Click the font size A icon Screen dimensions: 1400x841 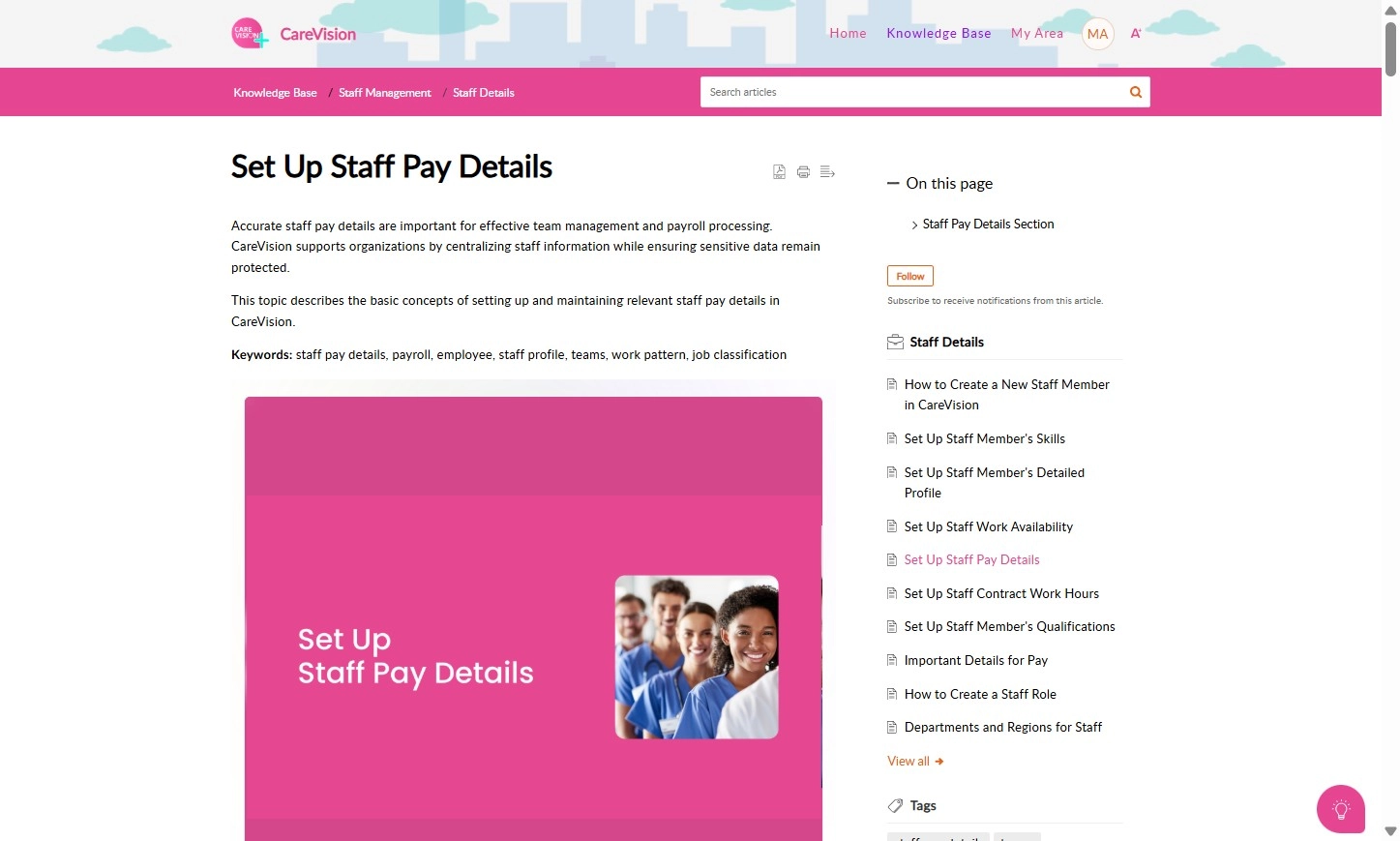(1136, 33)
